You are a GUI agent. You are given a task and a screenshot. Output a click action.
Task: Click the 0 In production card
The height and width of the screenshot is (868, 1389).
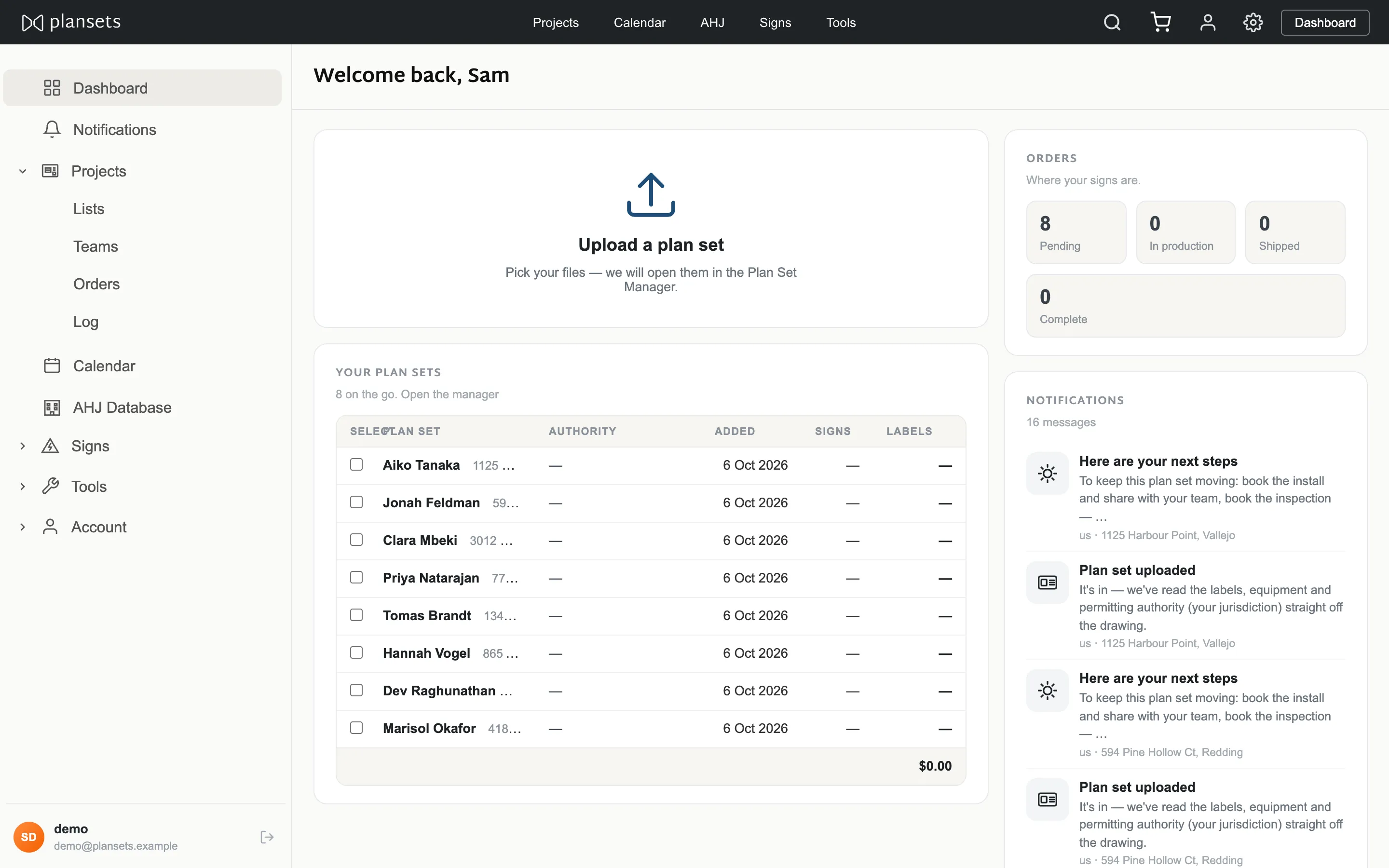pos(1185,232)
